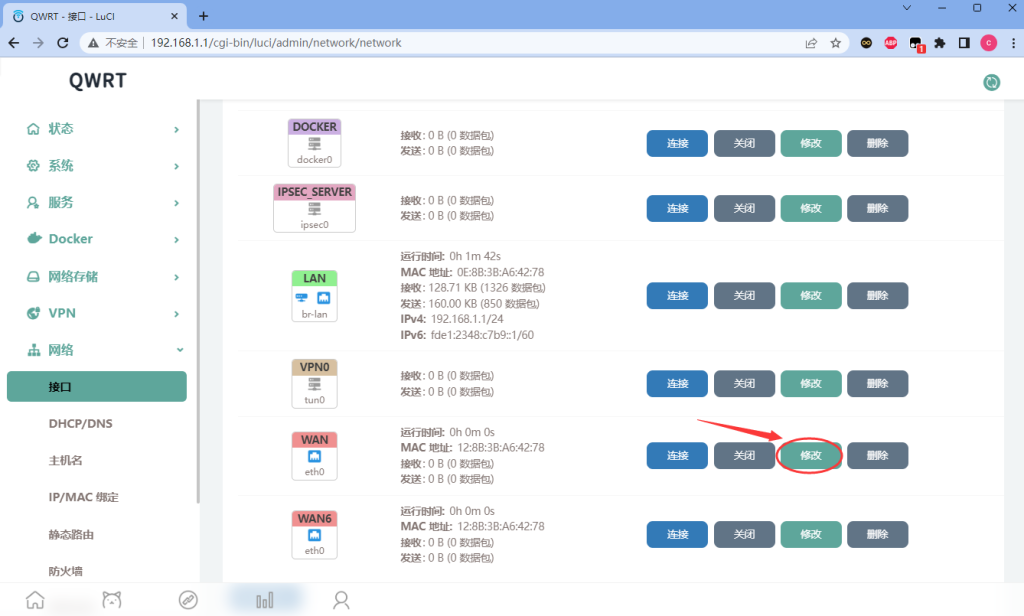
Task: Click the bar chart icon in bottom bar
Action: coord(264,600)
